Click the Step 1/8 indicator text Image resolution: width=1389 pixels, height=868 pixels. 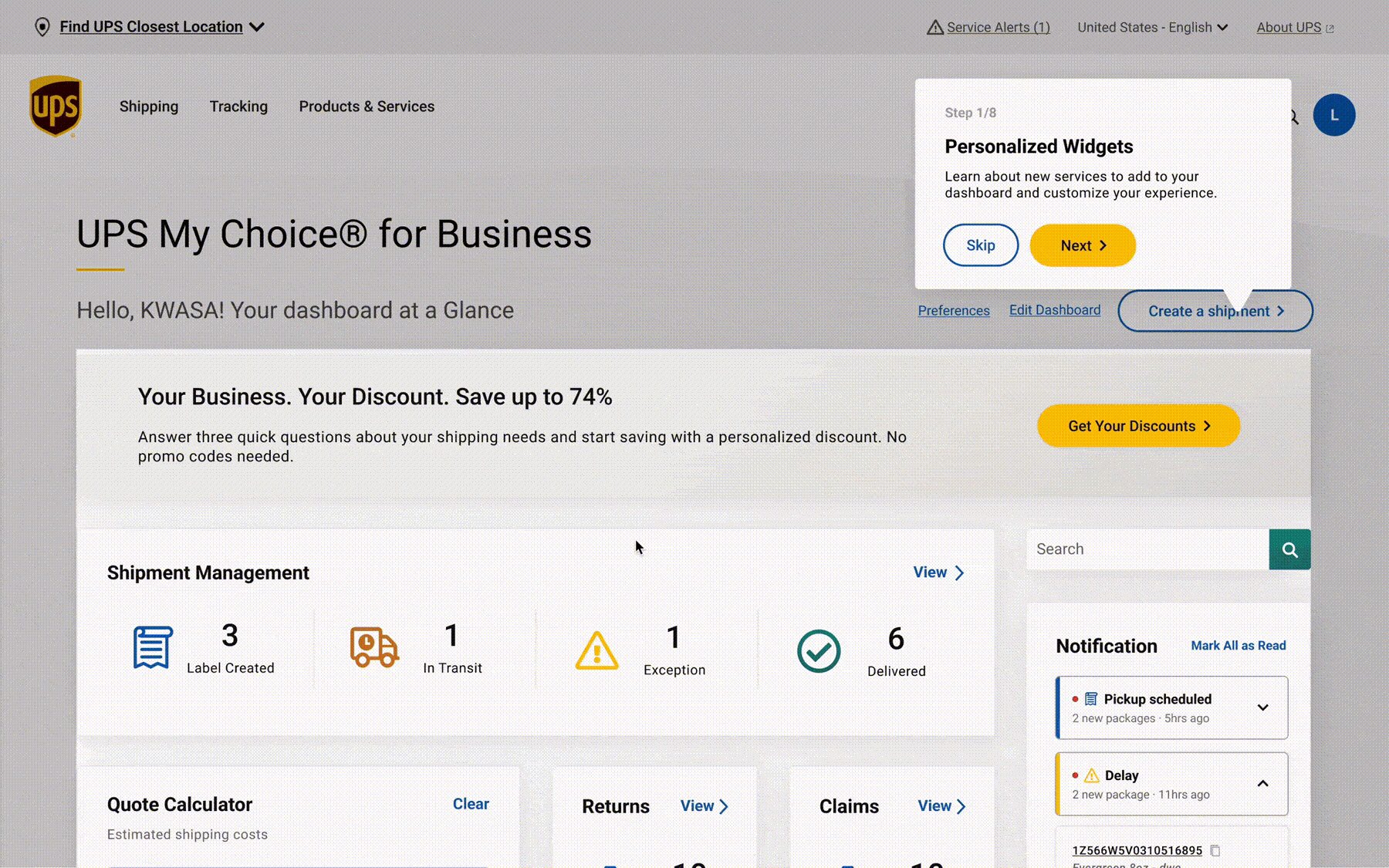click(x=970, y=113)
